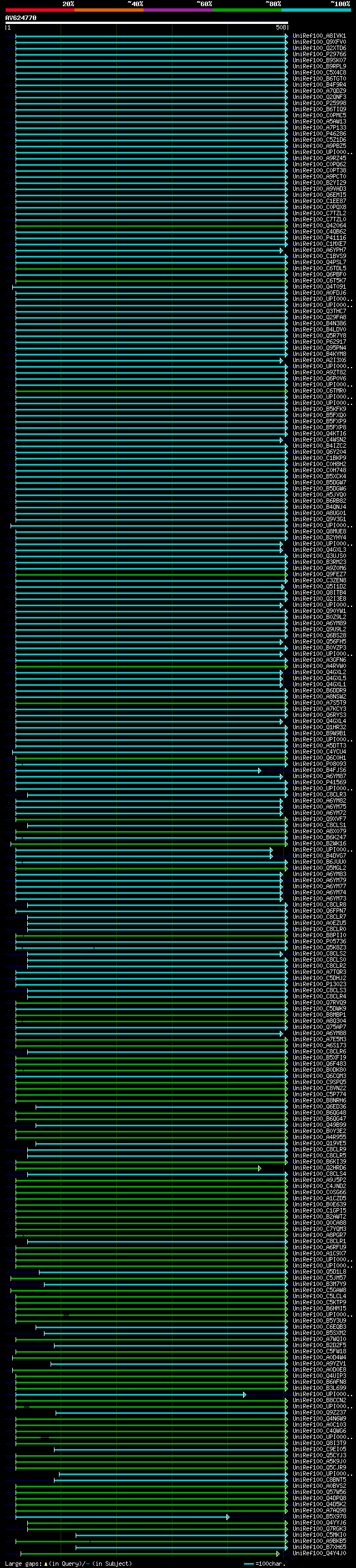Click label UniRef100_P13023

(x=319, y=985)
